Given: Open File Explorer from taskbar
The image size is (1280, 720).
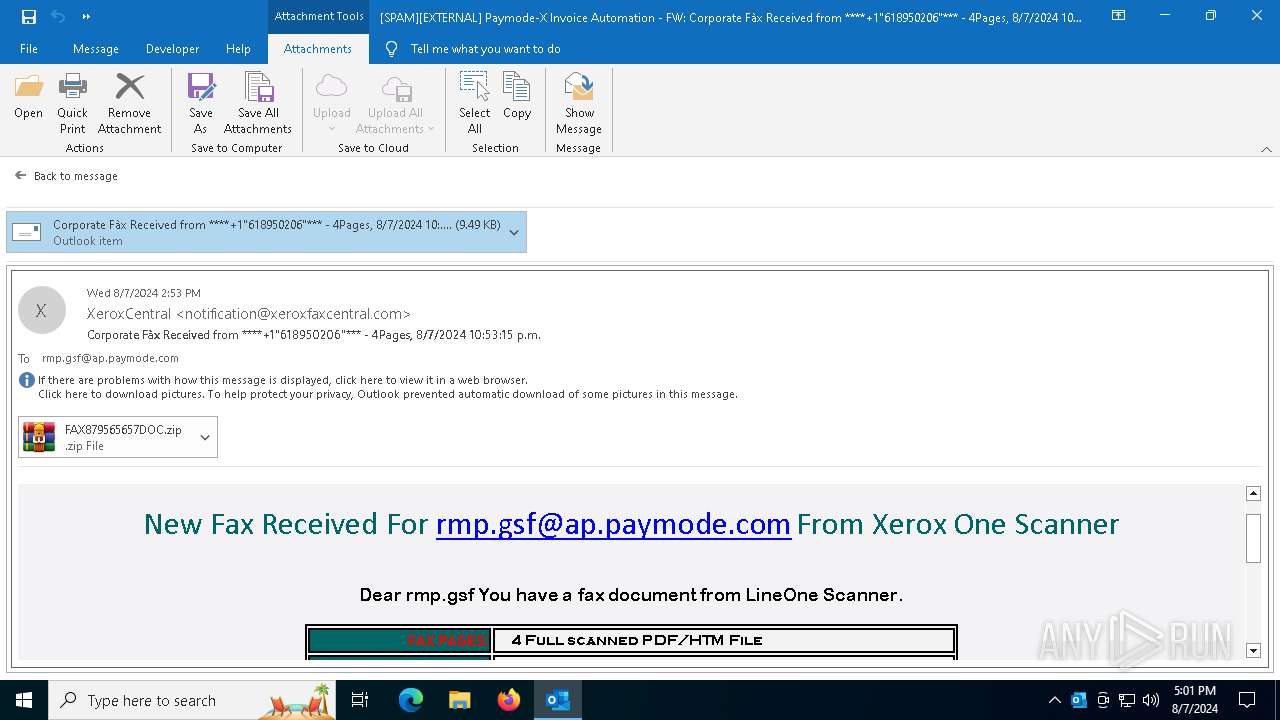Looking at the screenshot, I should point(459,700).
